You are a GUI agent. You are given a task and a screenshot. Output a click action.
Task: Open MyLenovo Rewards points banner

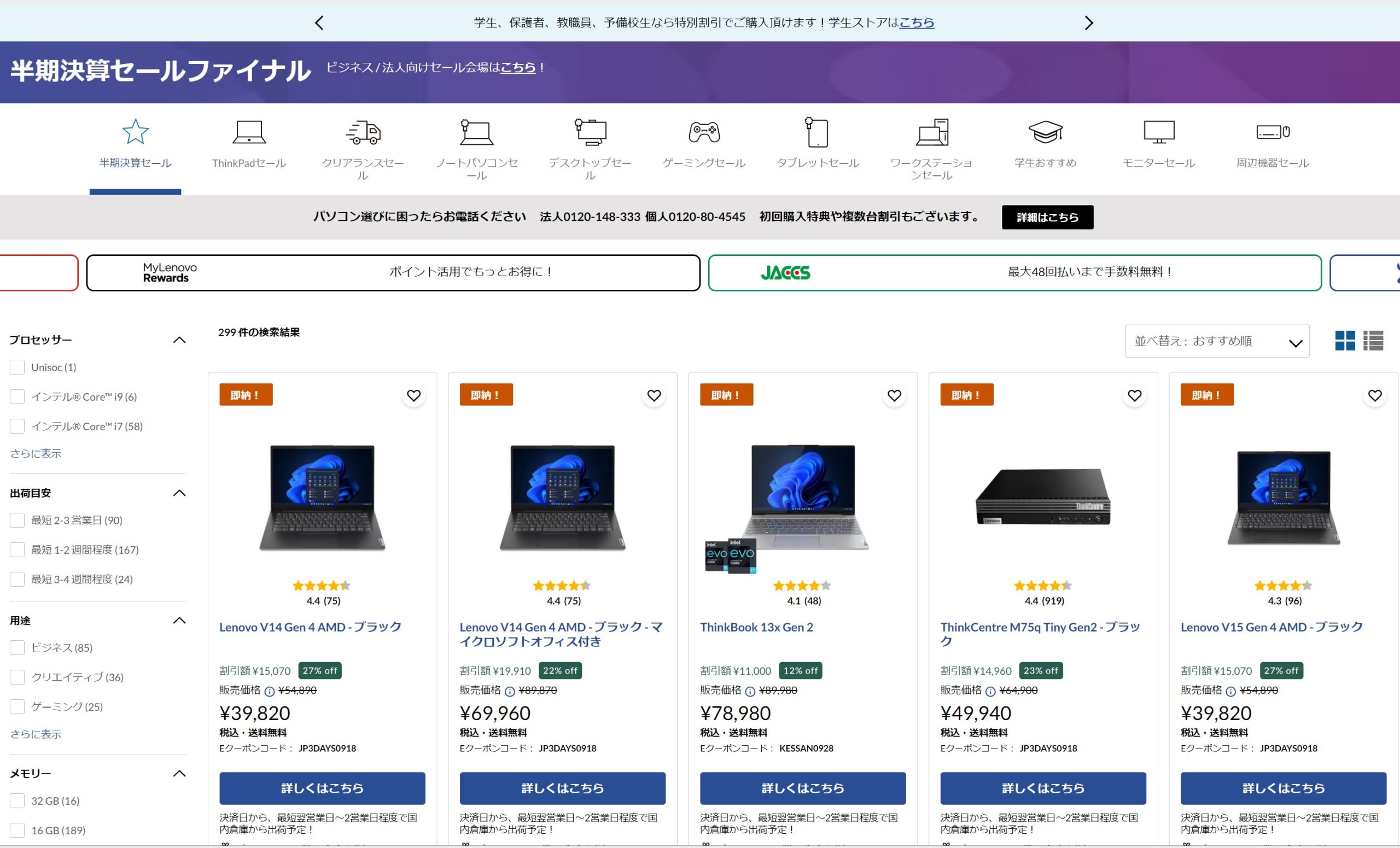pyautogui.click(x=393, y=273)
